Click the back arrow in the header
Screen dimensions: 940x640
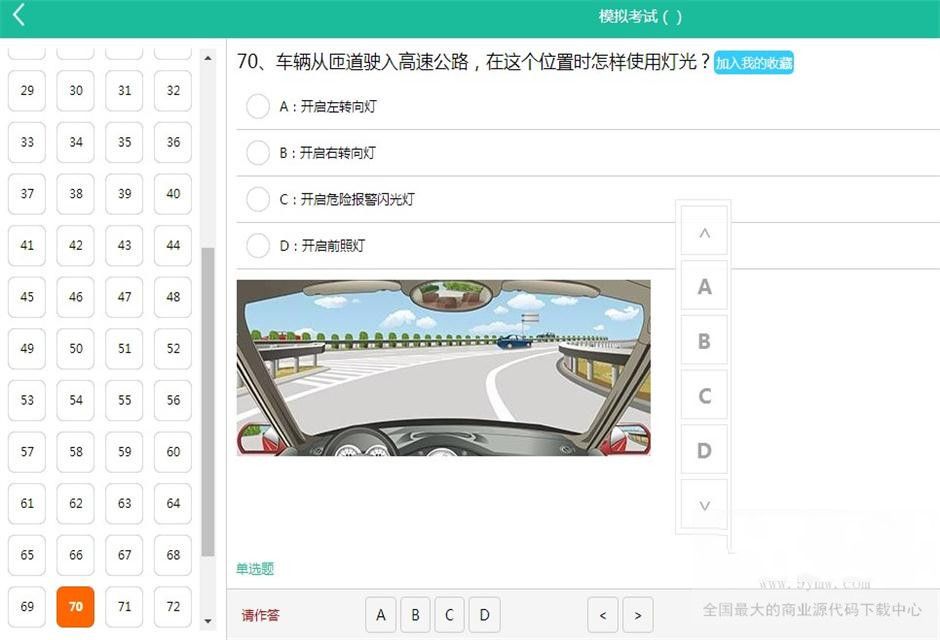point(19,15)
